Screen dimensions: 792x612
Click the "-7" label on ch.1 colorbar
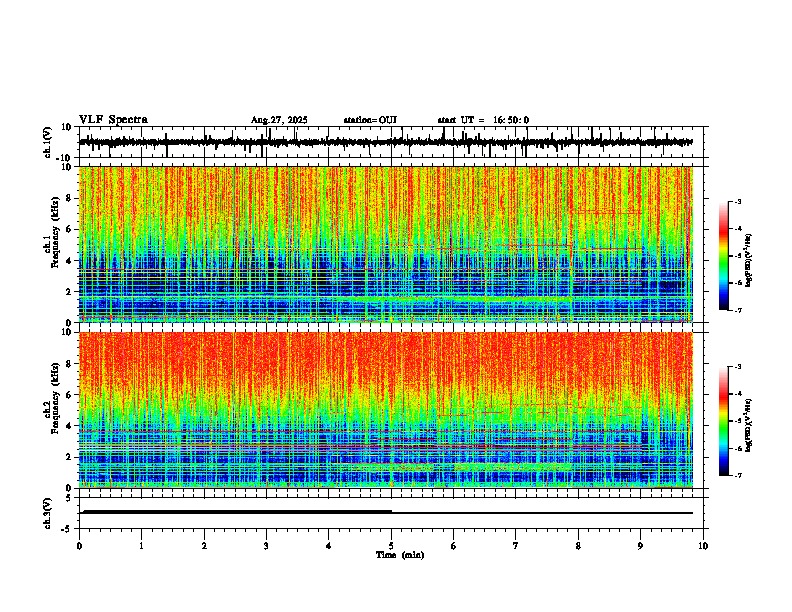click(x=737, y=310)
